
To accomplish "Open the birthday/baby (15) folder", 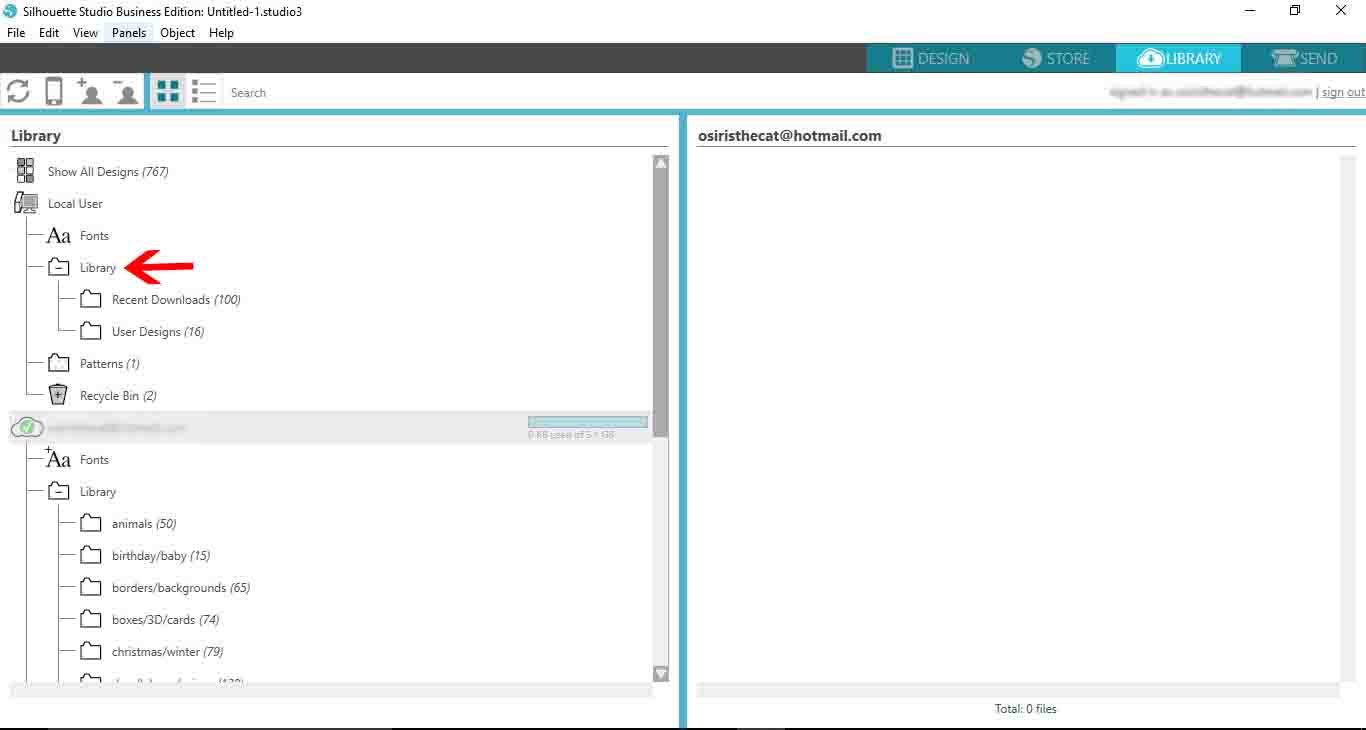I will (x=161, y=556).
